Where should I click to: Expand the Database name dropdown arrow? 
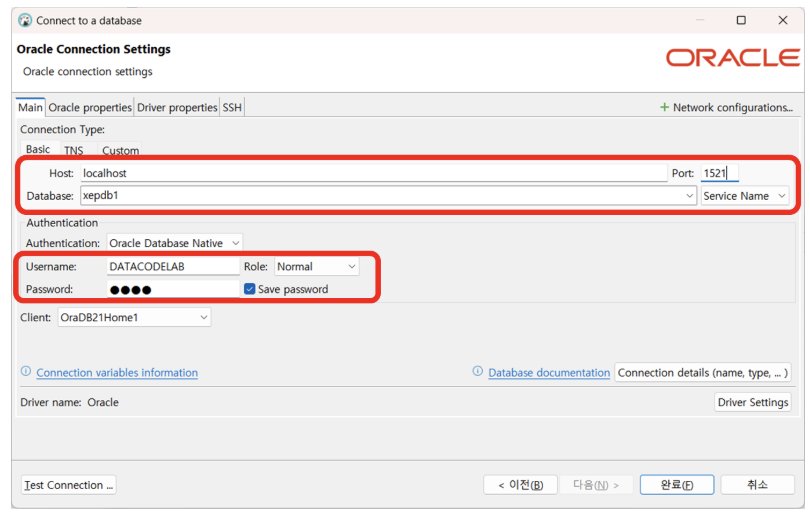(x=690, y=196)
